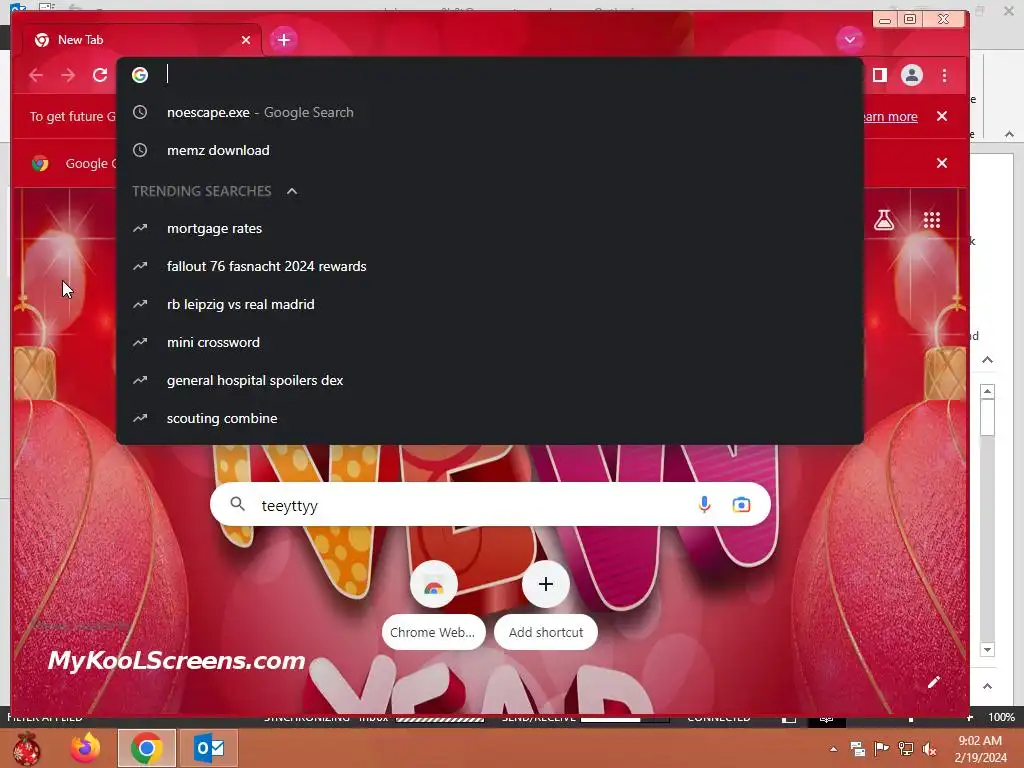Image resolution: width=1024 pixels, height=768 pixels.
Task: Select fallout 76 fasnacht 2024 rewards suggestion
Action: [x=490, y=266]
